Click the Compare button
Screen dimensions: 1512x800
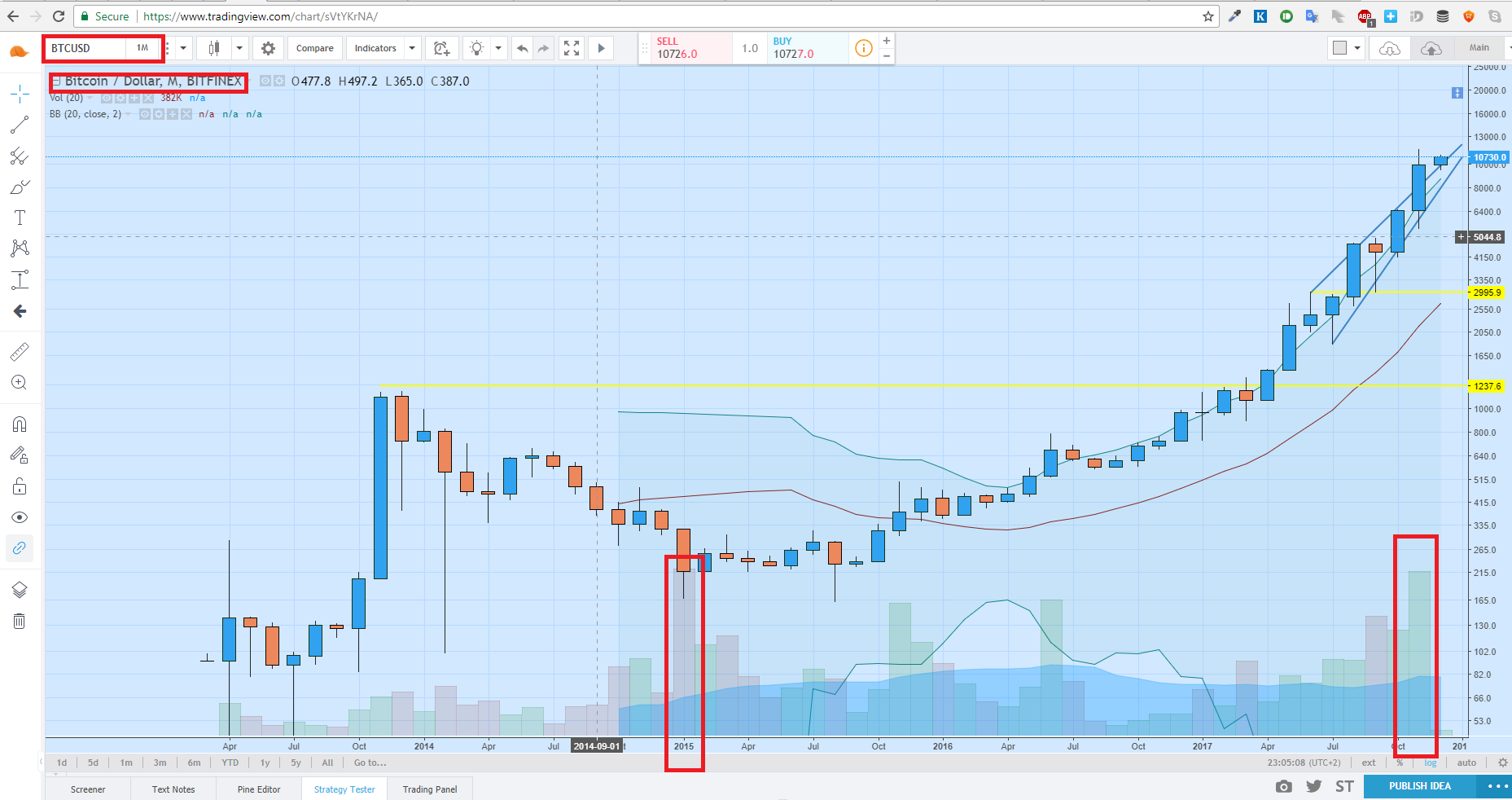315,48
